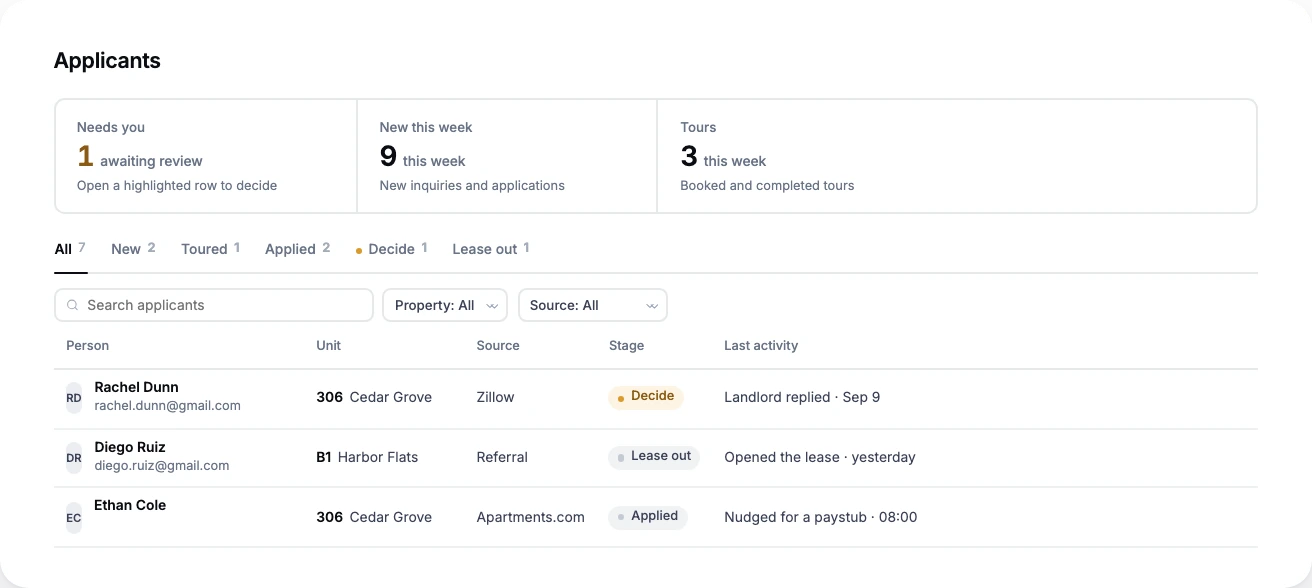Click the Applicants page heading
The image size is (1312, 588).
click(x=107, y=61)
